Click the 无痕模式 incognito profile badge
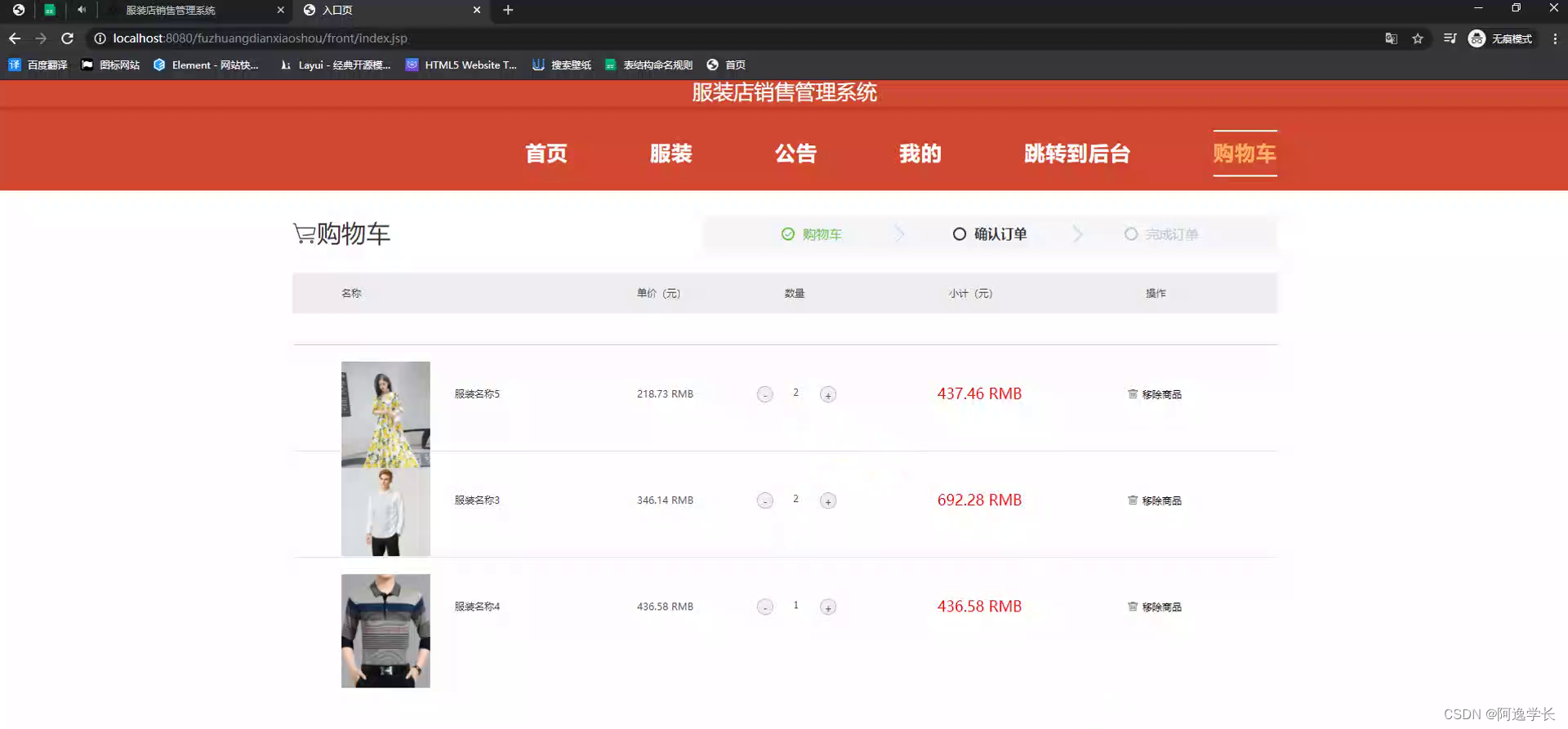The width and height of the screenshot is (1568, 729). [x=1500, y=38]
